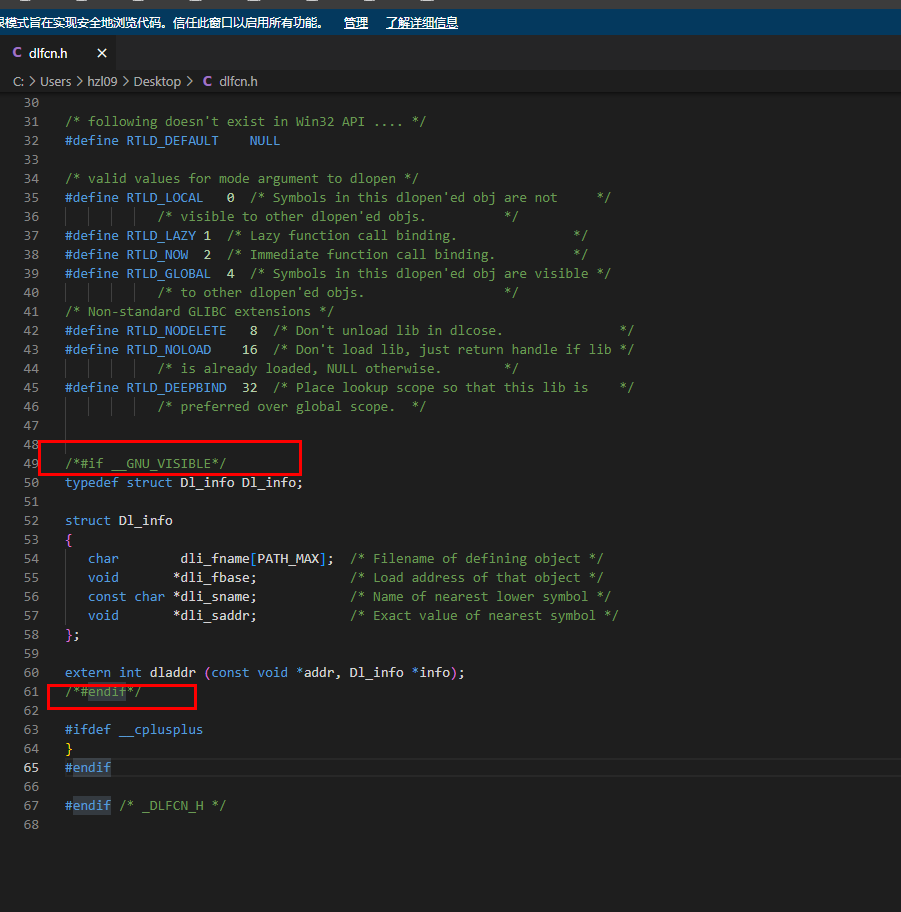This screenshot has width=901, height=912.
Task: Place cursor on RTLD_DEEPBIND definition
Action: (176, 387)
